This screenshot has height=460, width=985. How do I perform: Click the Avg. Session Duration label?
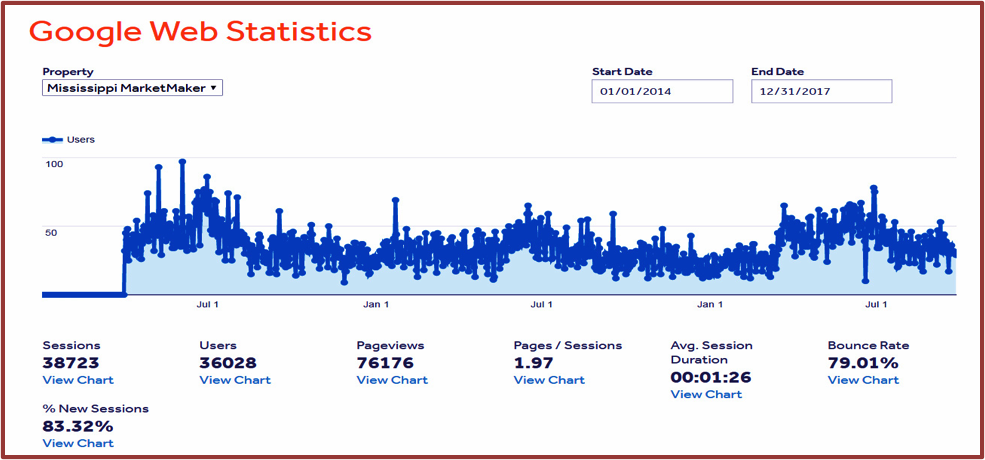(x=712, y=353)
